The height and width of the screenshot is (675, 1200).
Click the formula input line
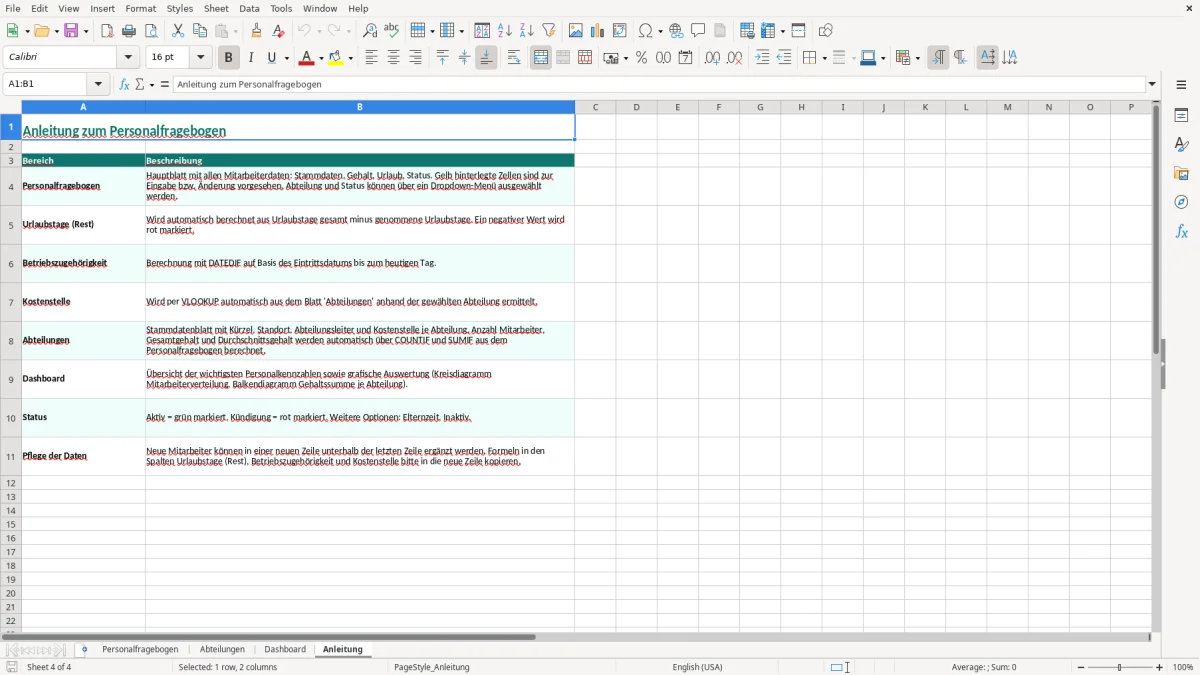(659, 85)
